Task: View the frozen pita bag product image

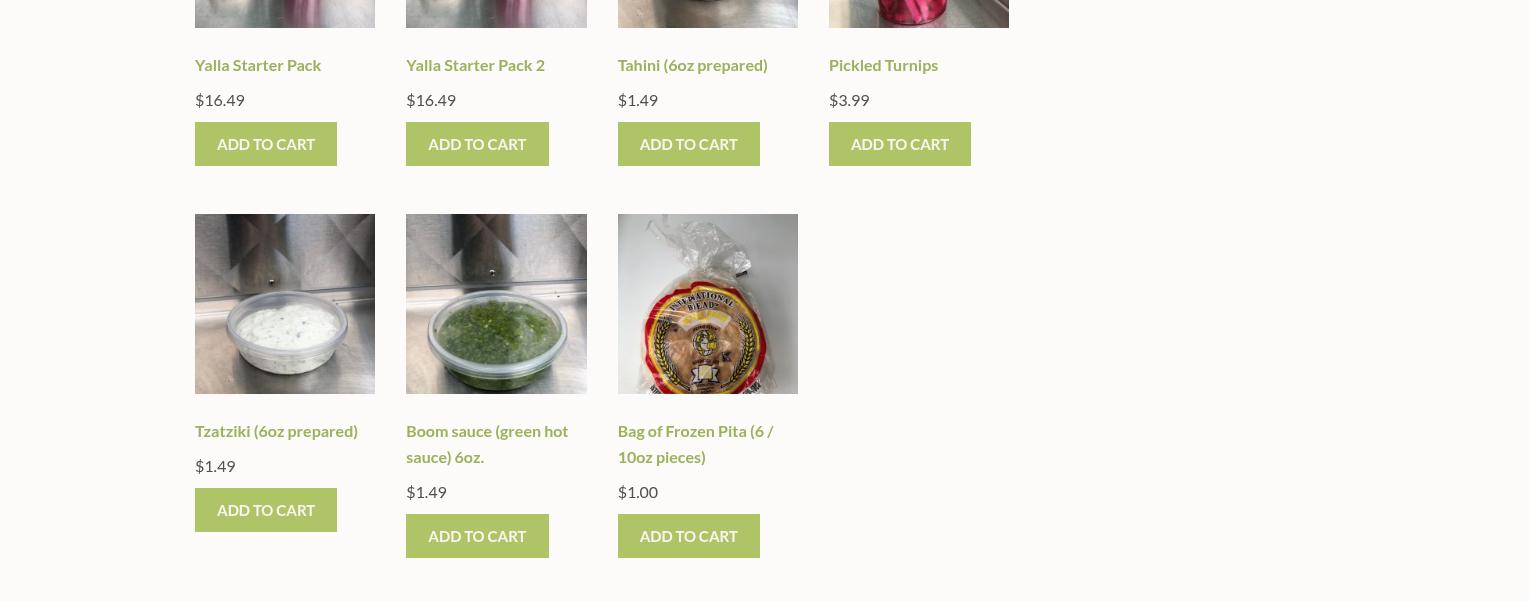Action: point(708,304)
